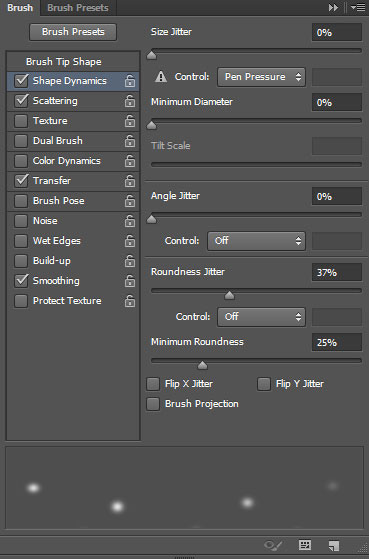The width and height of the screenshot is (369, 559).
Task: Open the Angle Jitter Control dropdown
Action: [256, 241]
